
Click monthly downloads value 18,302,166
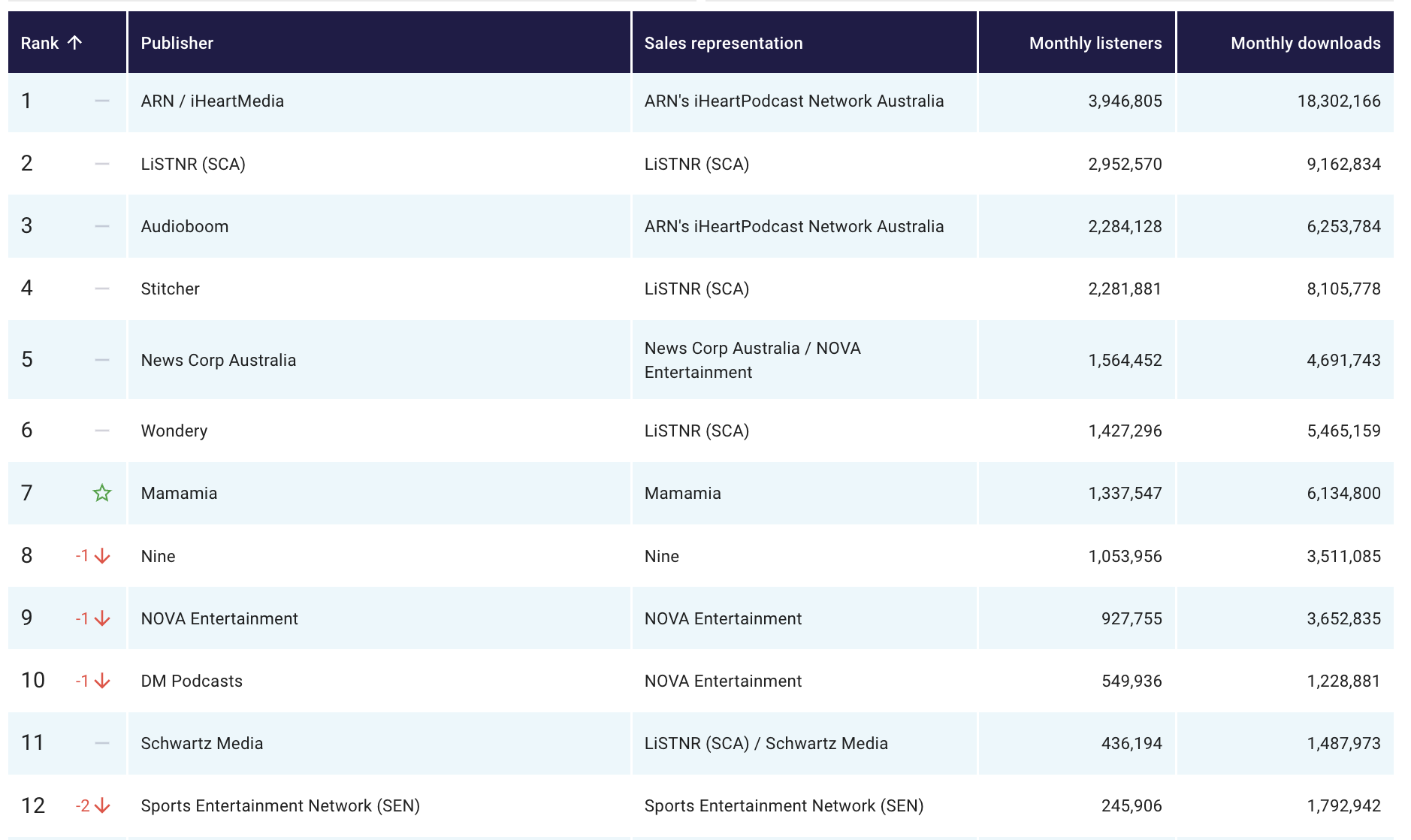(1339, 101)
